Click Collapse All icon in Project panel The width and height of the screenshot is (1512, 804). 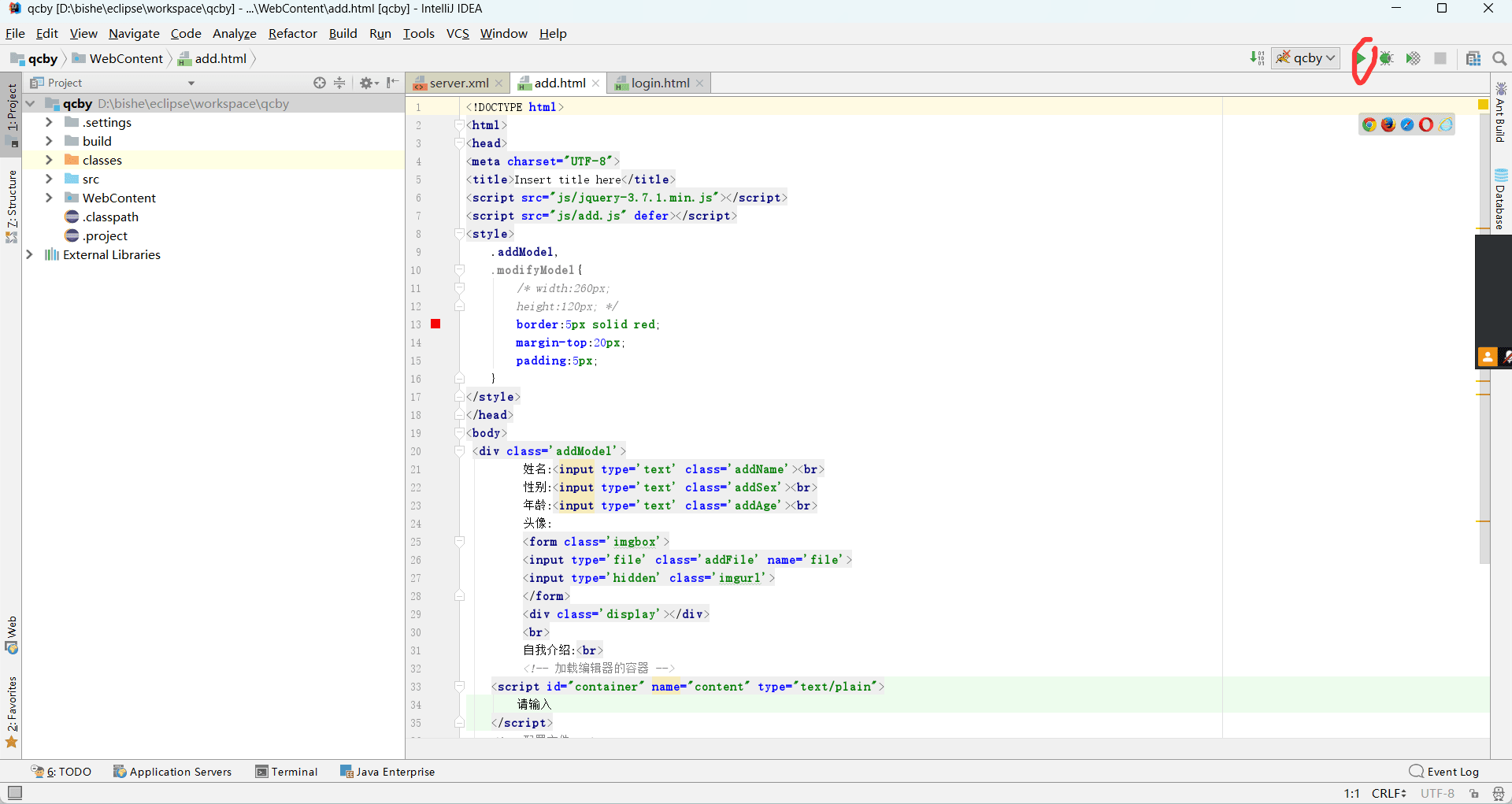(x=339, y=83)
